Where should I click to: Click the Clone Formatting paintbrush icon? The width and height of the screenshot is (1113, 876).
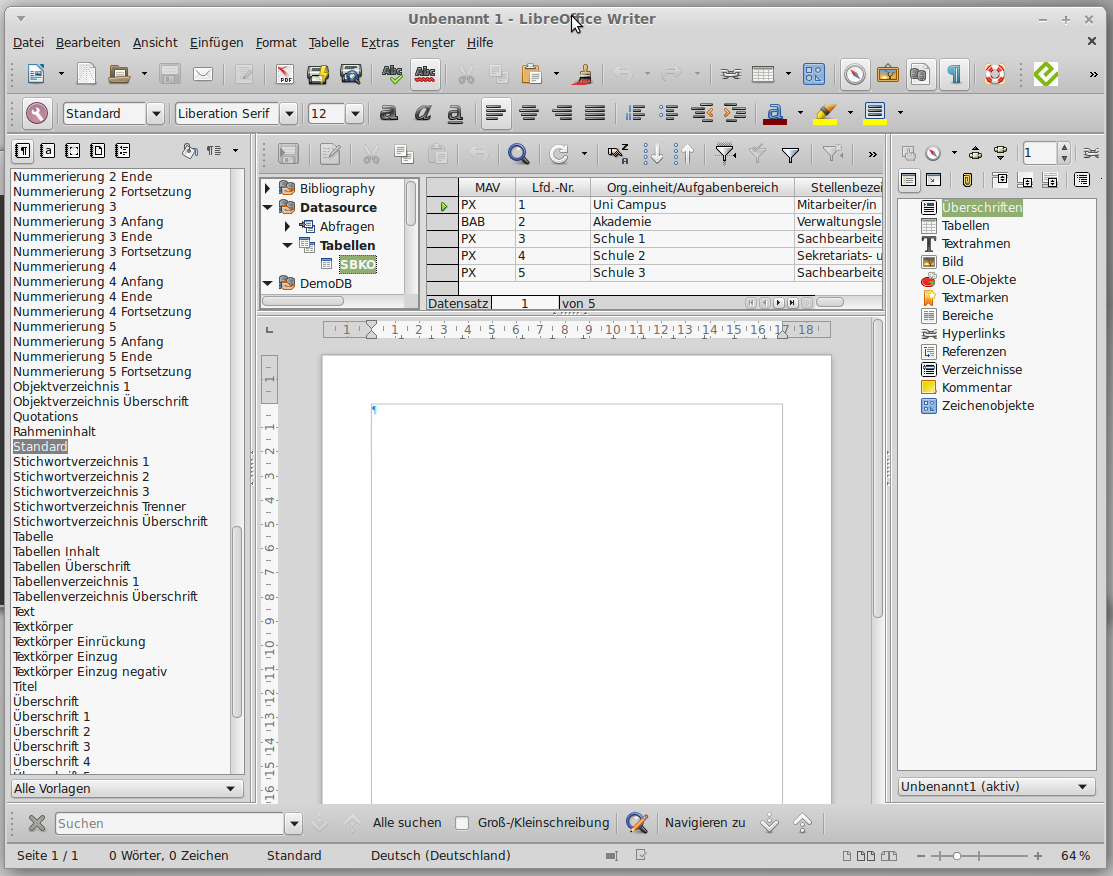point(585,74)
